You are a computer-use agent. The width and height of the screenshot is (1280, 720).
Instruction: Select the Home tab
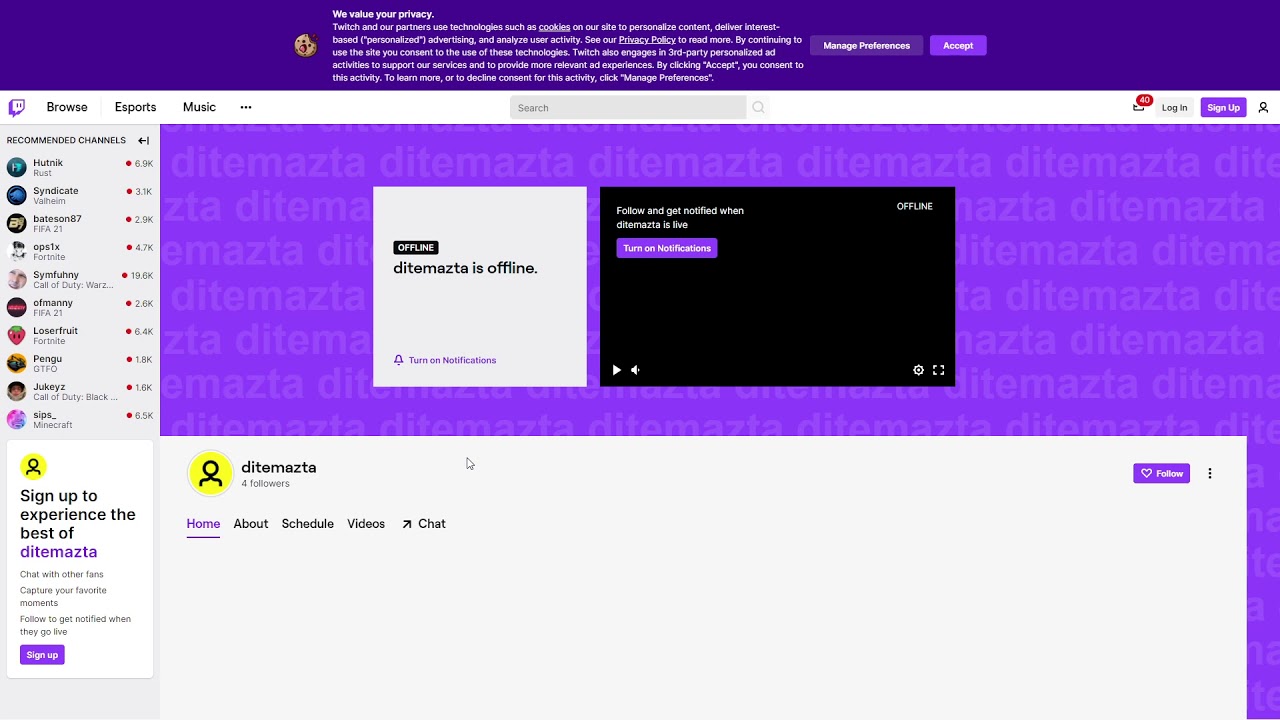coord(203,524)
